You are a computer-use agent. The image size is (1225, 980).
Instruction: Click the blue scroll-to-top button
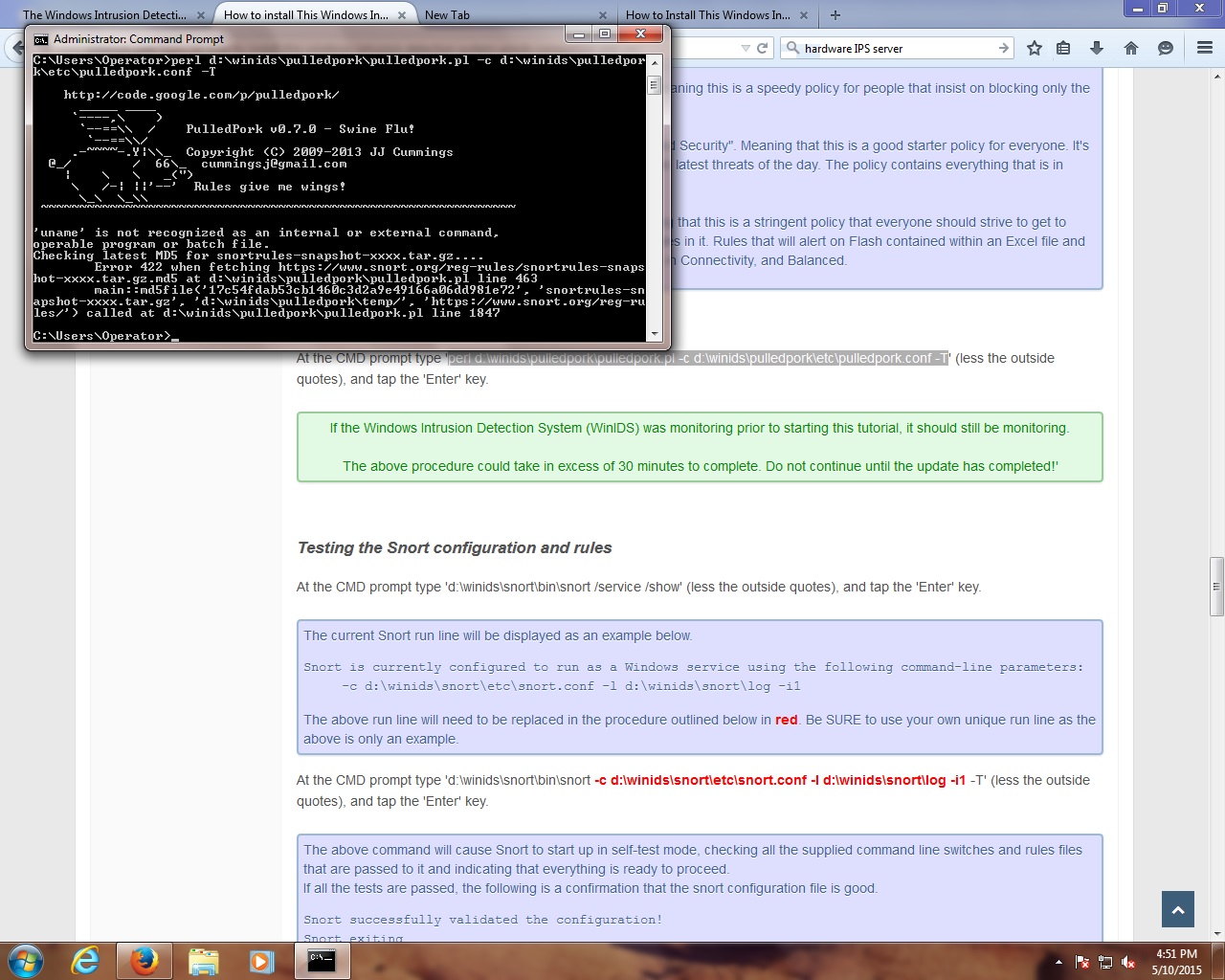(1178, 909)
